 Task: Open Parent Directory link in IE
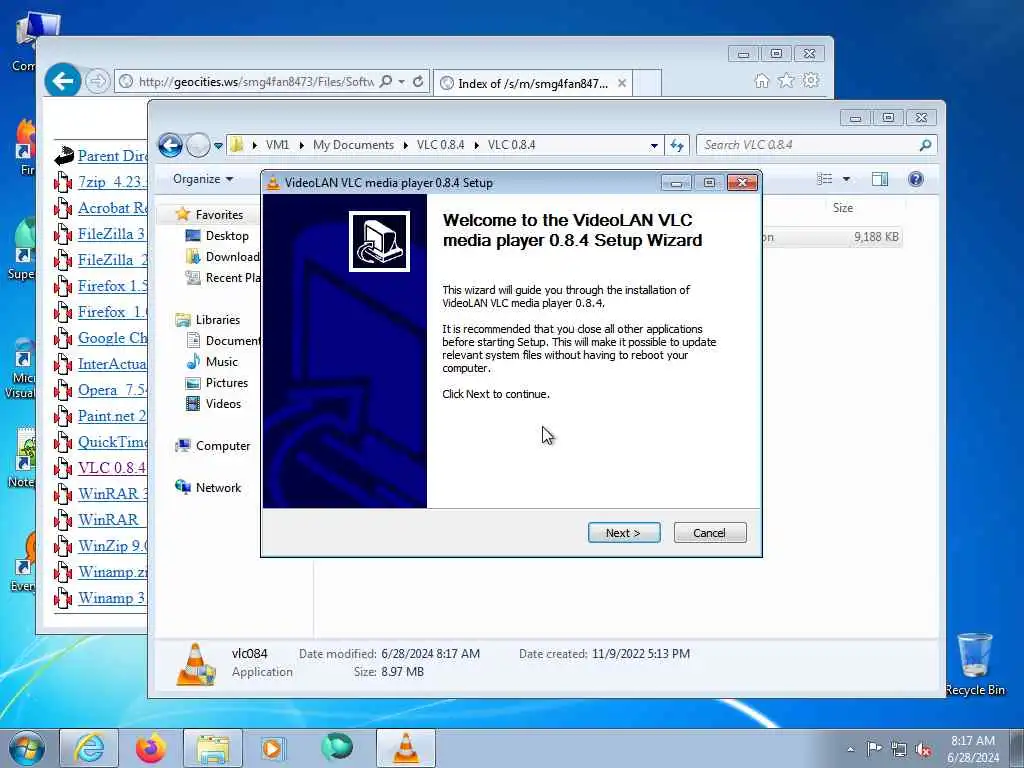point(112,155)
